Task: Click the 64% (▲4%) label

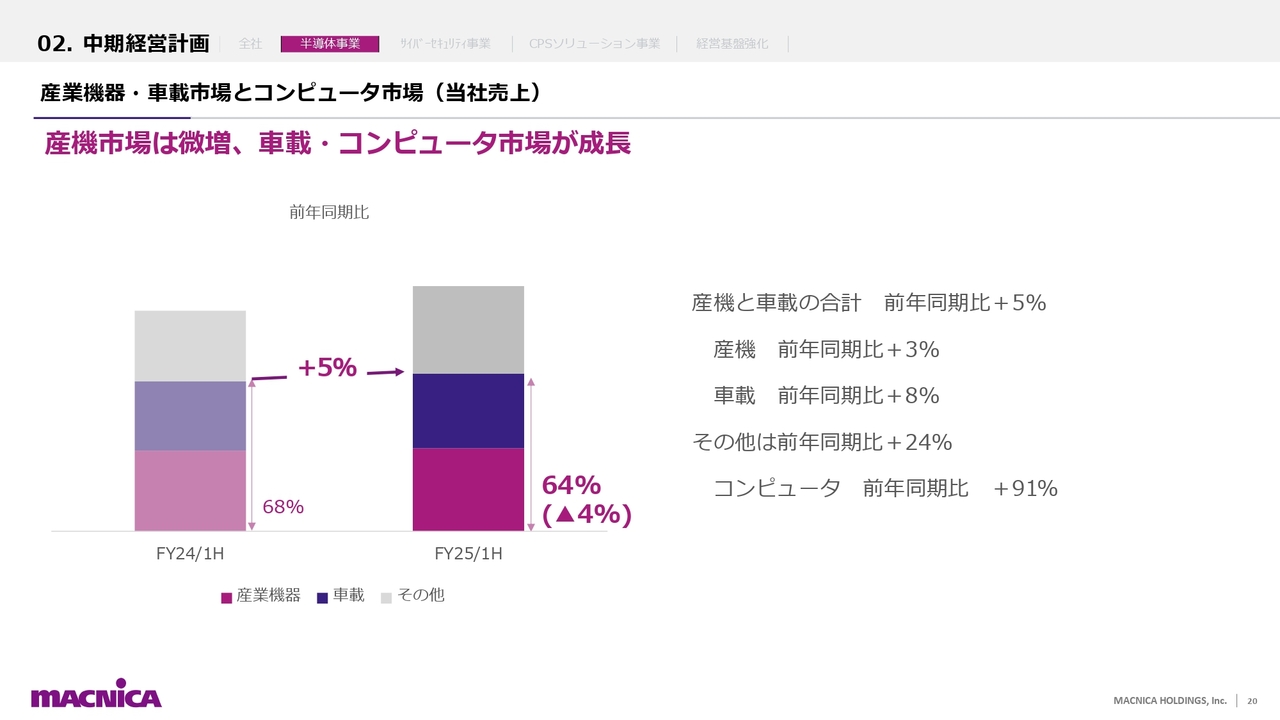Action: [586, 500]
